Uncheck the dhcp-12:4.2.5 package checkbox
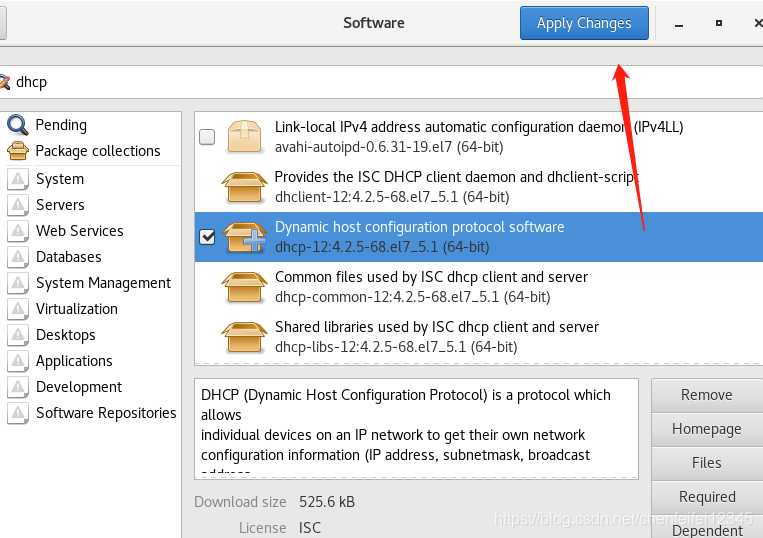Screen dimensions: 763x538 pyautogui.click(x=207, y=237)
